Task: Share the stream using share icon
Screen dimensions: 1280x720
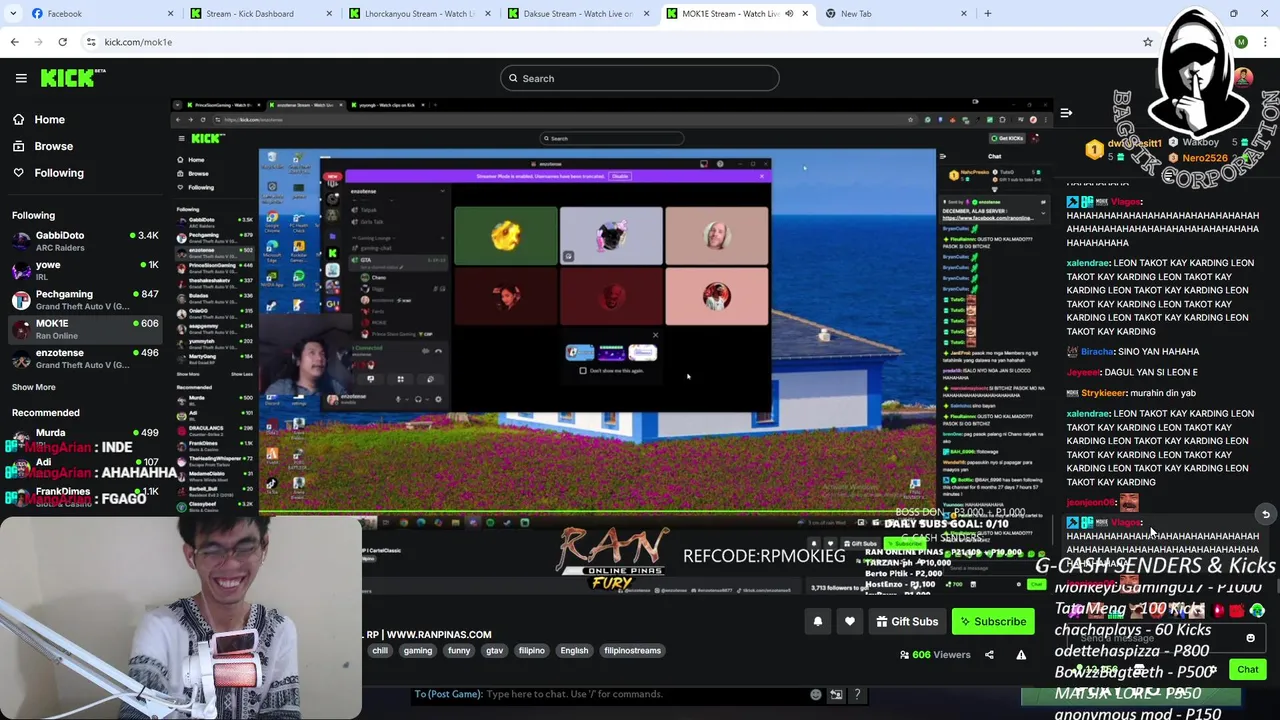Action: click(x=989, y=655)
